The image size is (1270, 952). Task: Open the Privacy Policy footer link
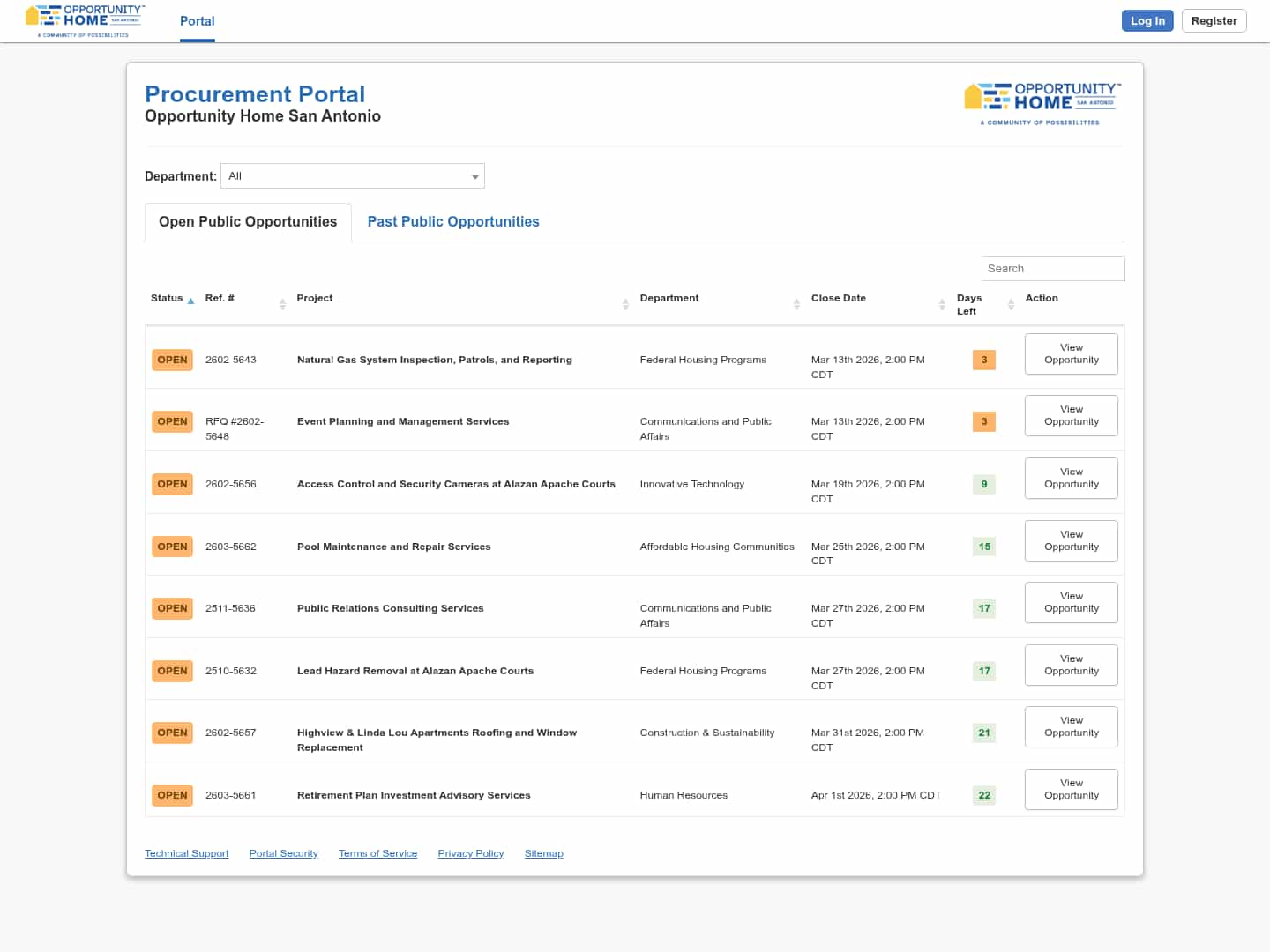point(470,853)
